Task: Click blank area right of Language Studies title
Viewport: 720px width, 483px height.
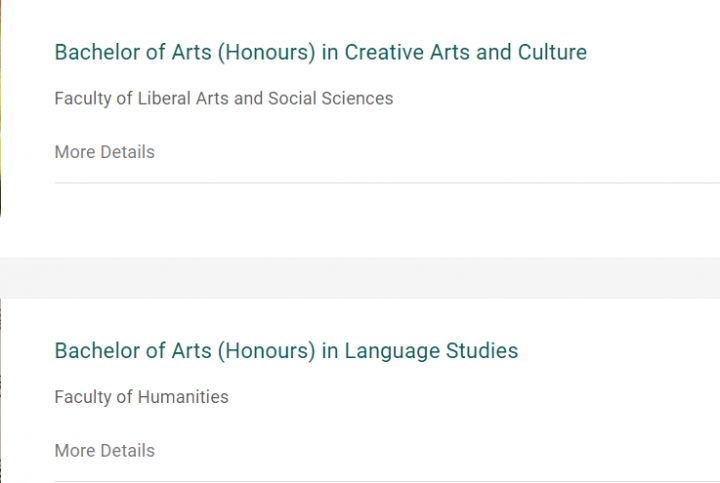Action: point(620,351)
